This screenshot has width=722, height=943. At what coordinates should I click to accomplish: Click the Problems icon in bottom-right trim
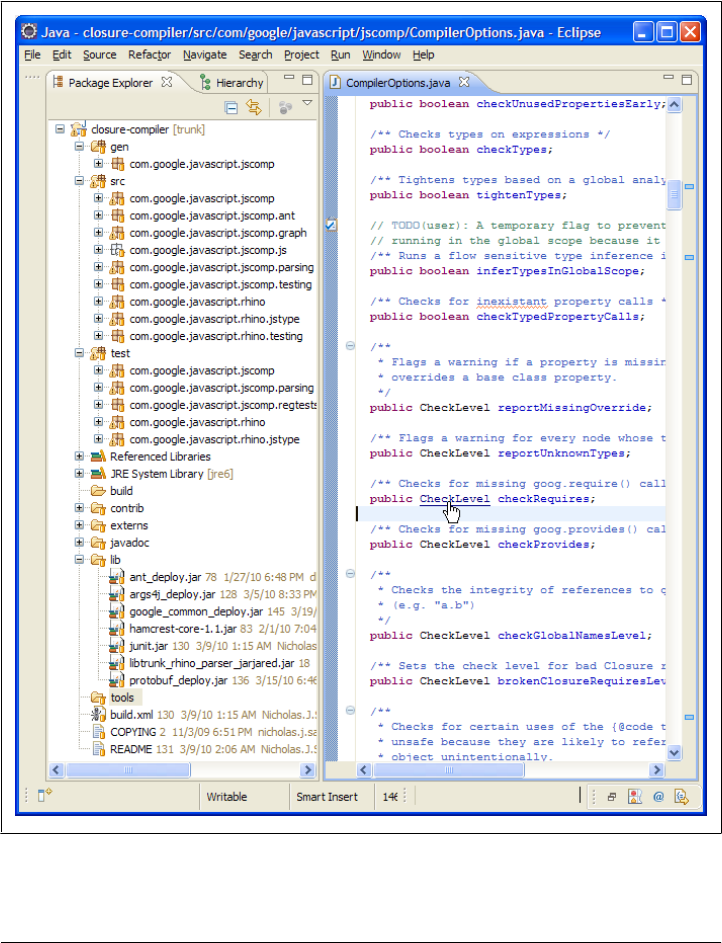[x=635, y=797]
